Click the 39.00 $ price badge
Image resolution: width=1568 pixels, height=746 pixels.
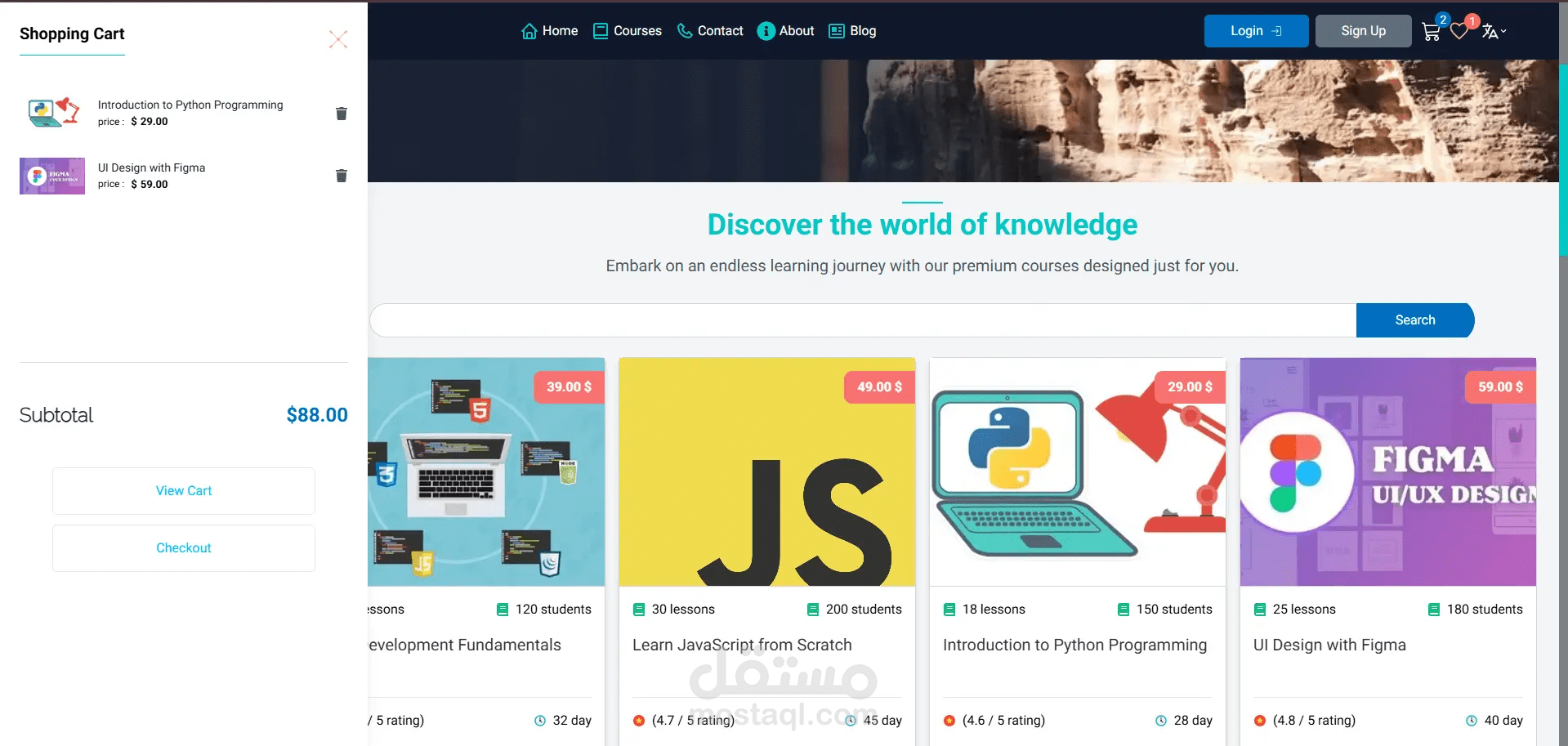[570, 387]
